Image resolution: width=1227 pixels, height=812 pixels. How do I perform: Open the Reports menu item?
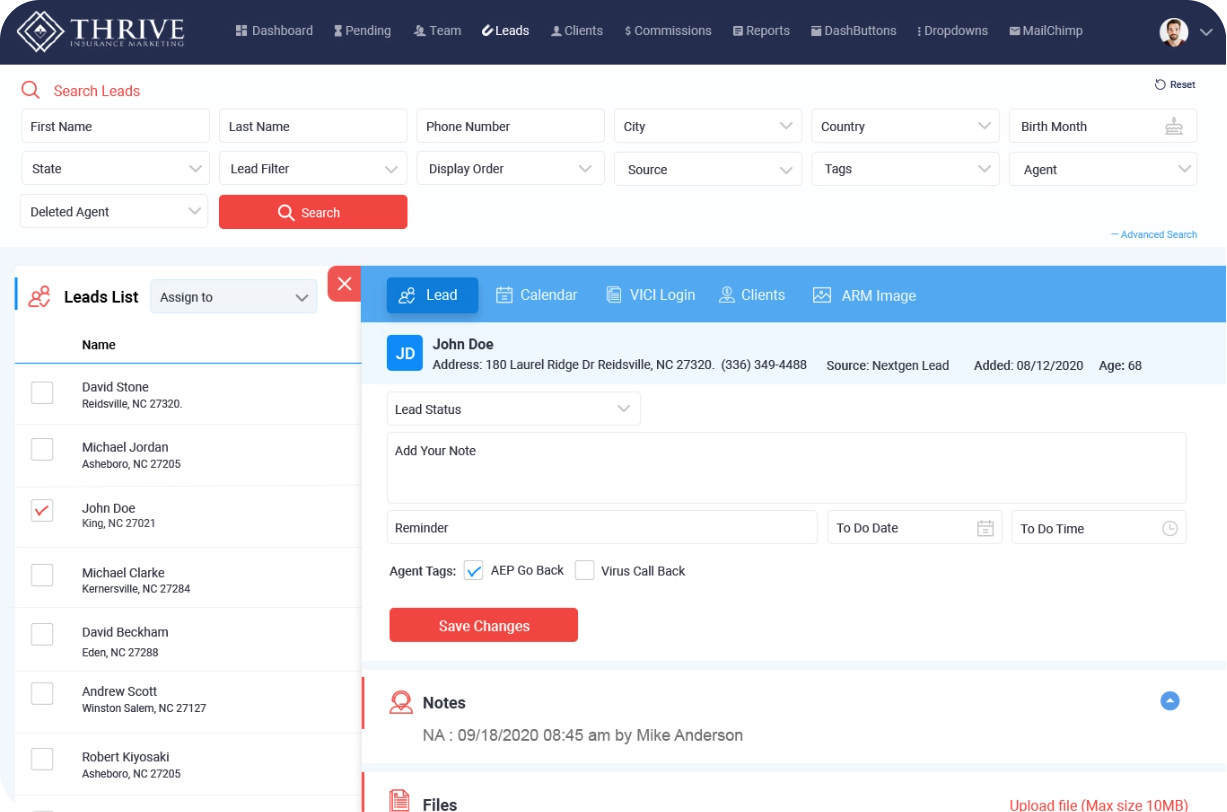coord(761,31)
